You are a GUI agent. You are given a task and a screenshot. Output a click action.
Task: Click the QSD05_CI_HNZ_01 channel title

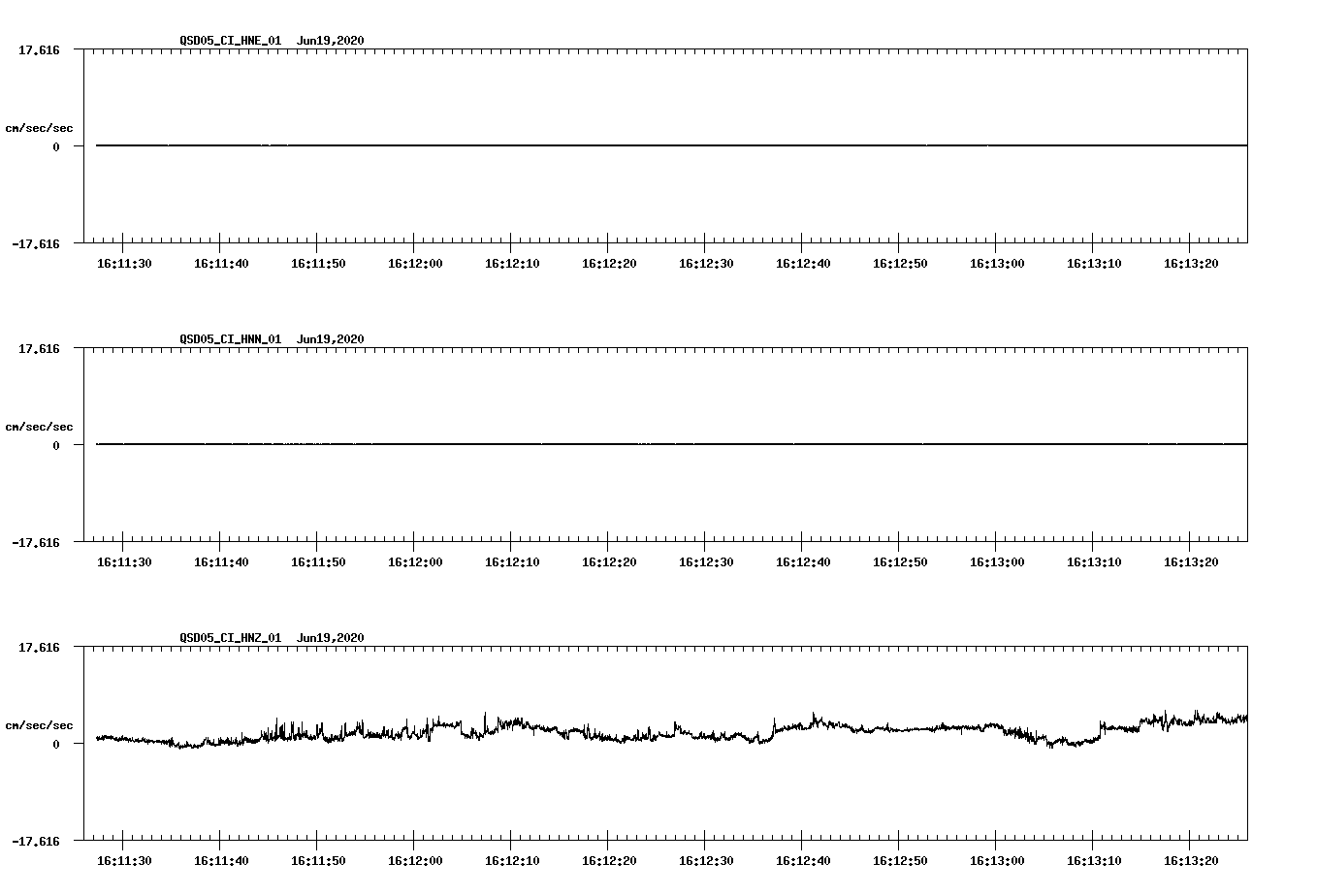point(231,638)
